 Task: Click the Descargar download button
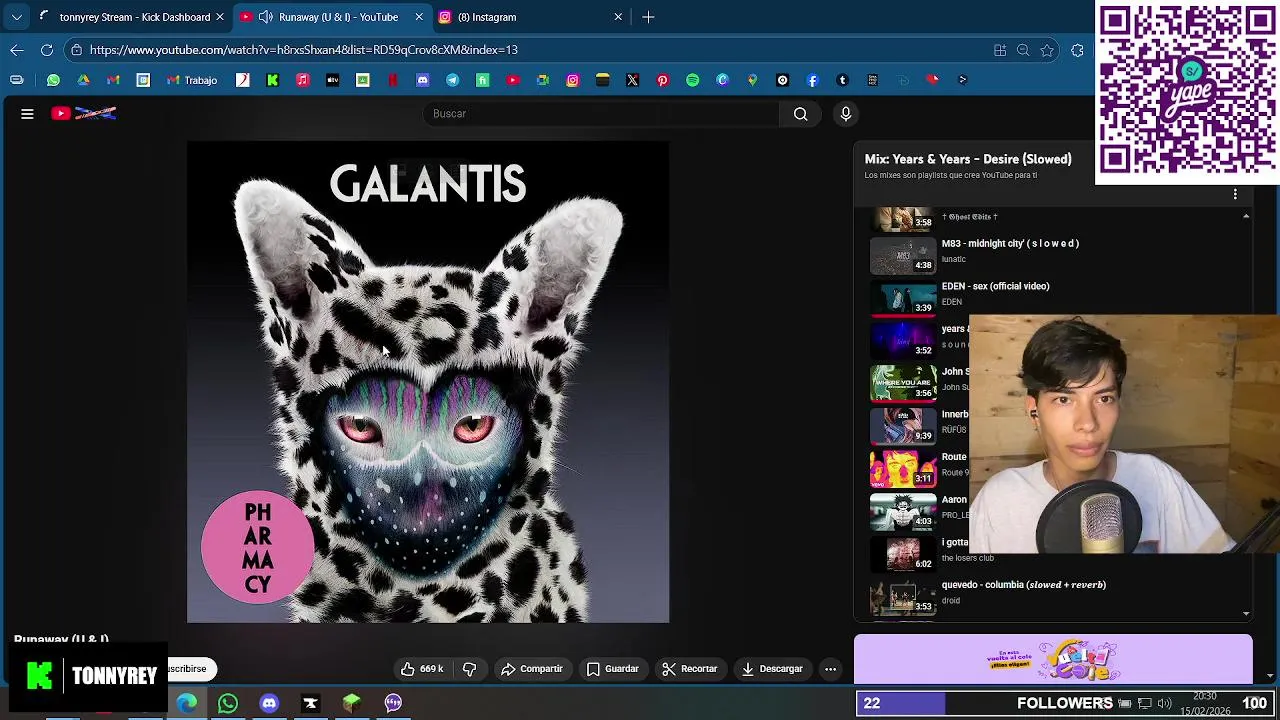772,669
